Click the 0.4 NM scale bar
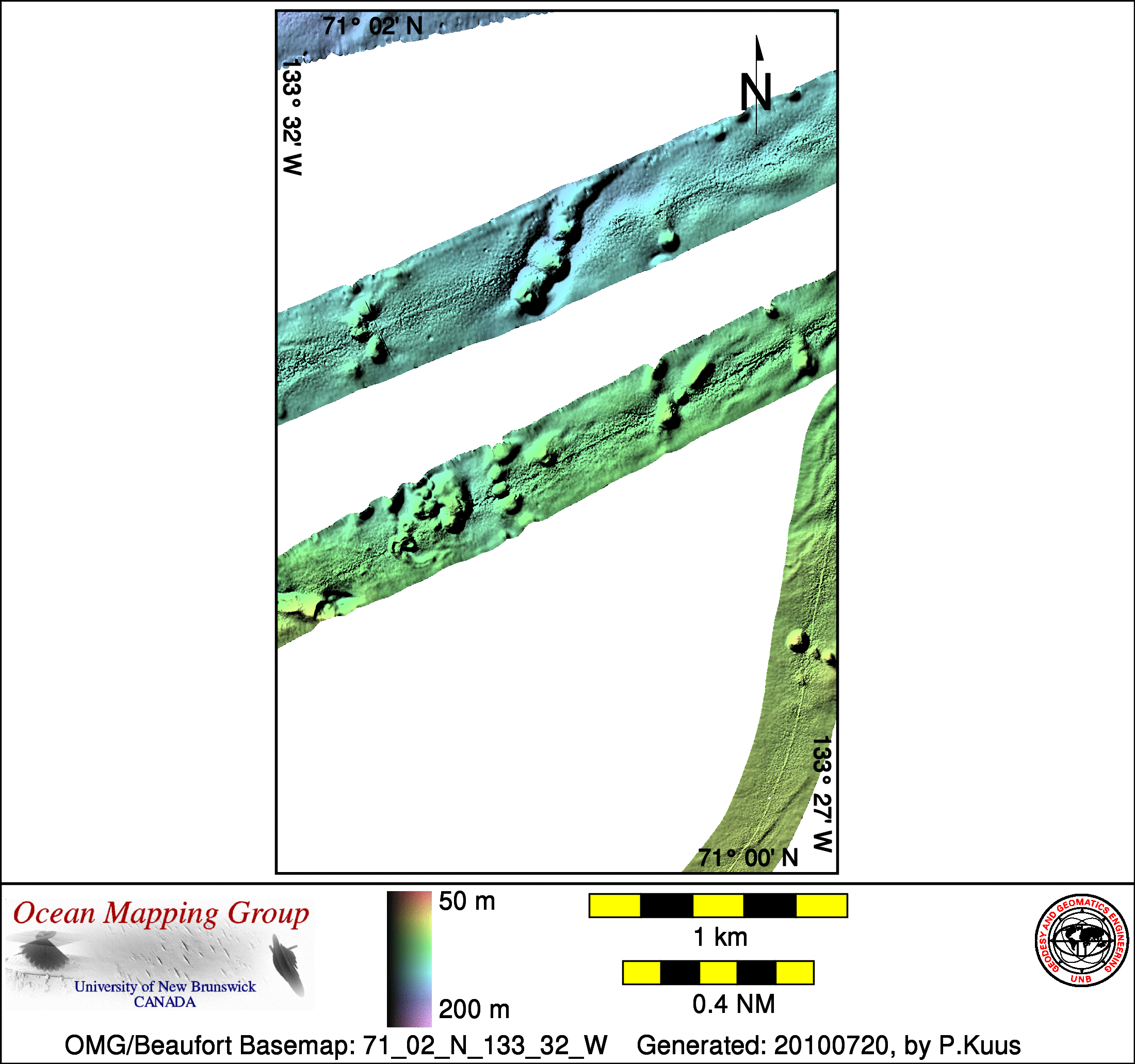 718,973
